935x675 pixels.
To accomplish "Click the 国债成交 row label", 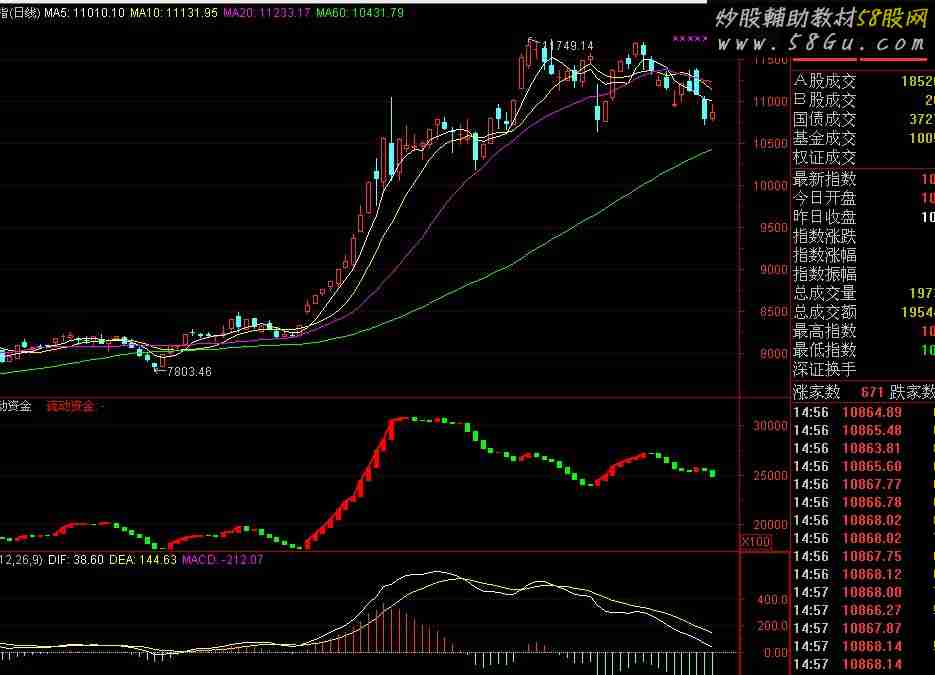I will 824,119.
